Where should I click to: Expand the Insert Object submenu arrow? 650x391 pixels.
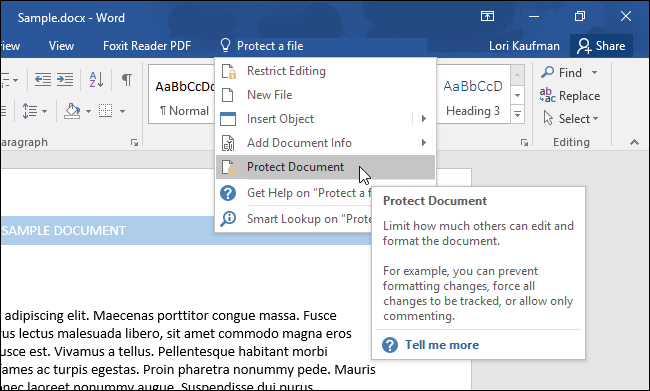tap(424, 119)
